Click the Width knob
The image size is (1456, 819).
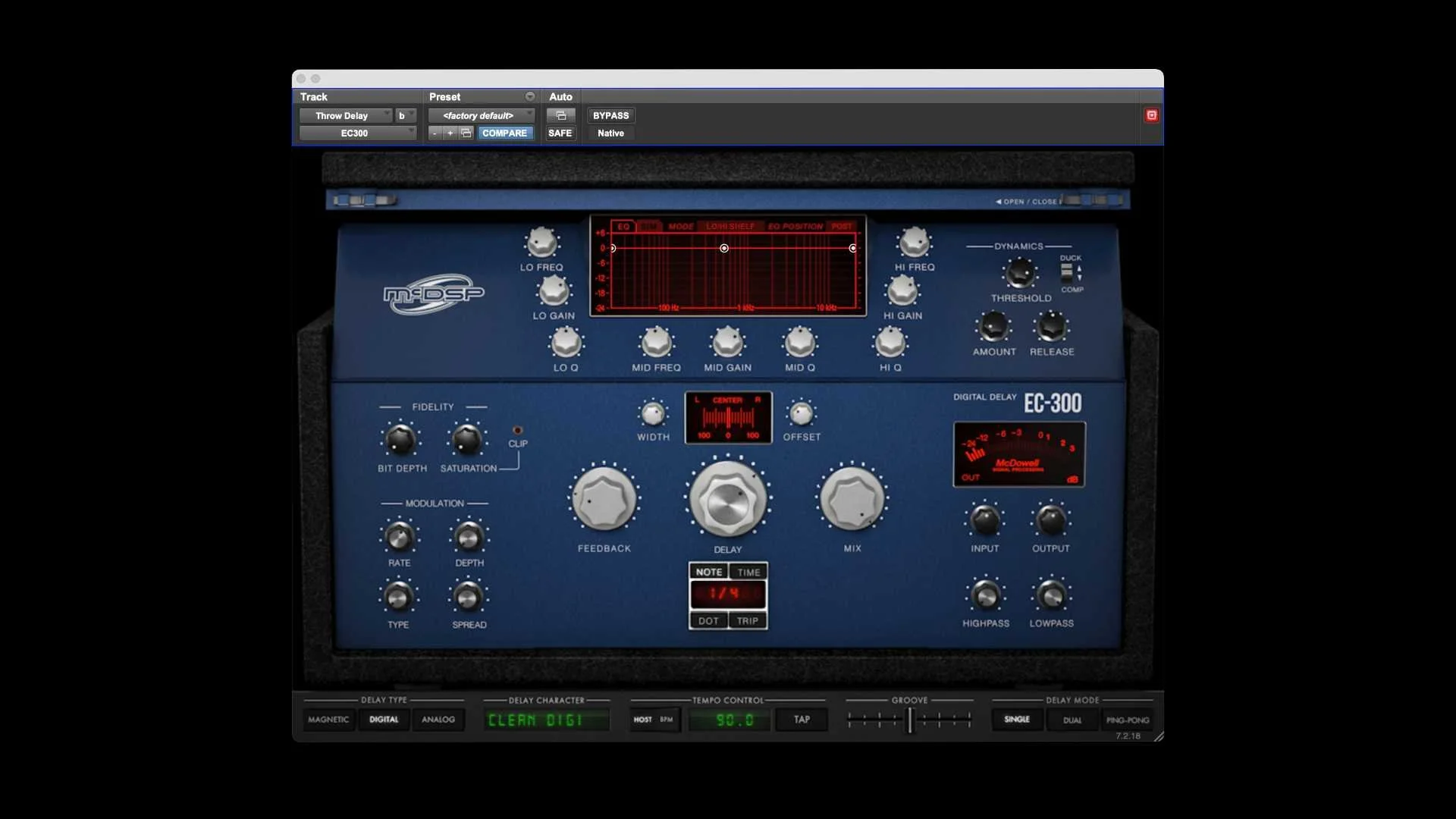(x=653, y=414)
